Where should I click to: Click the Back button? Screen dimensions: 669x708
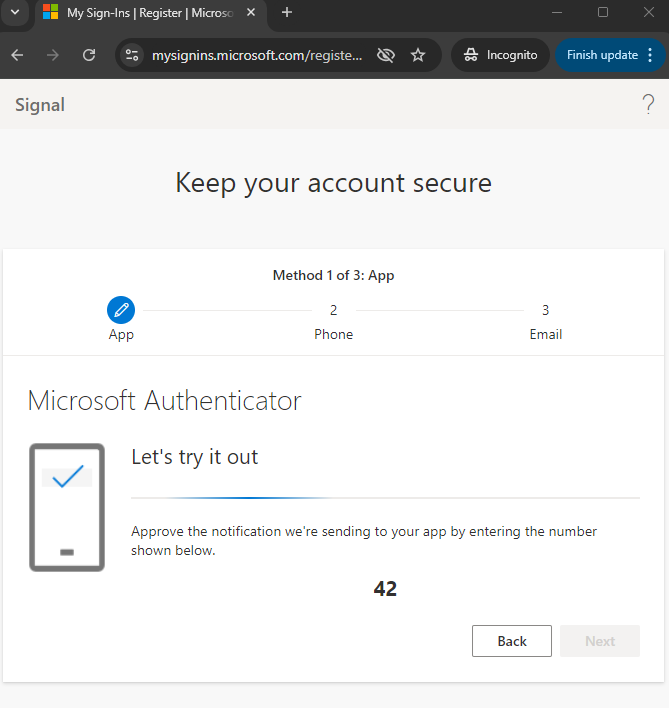[511, 641]
